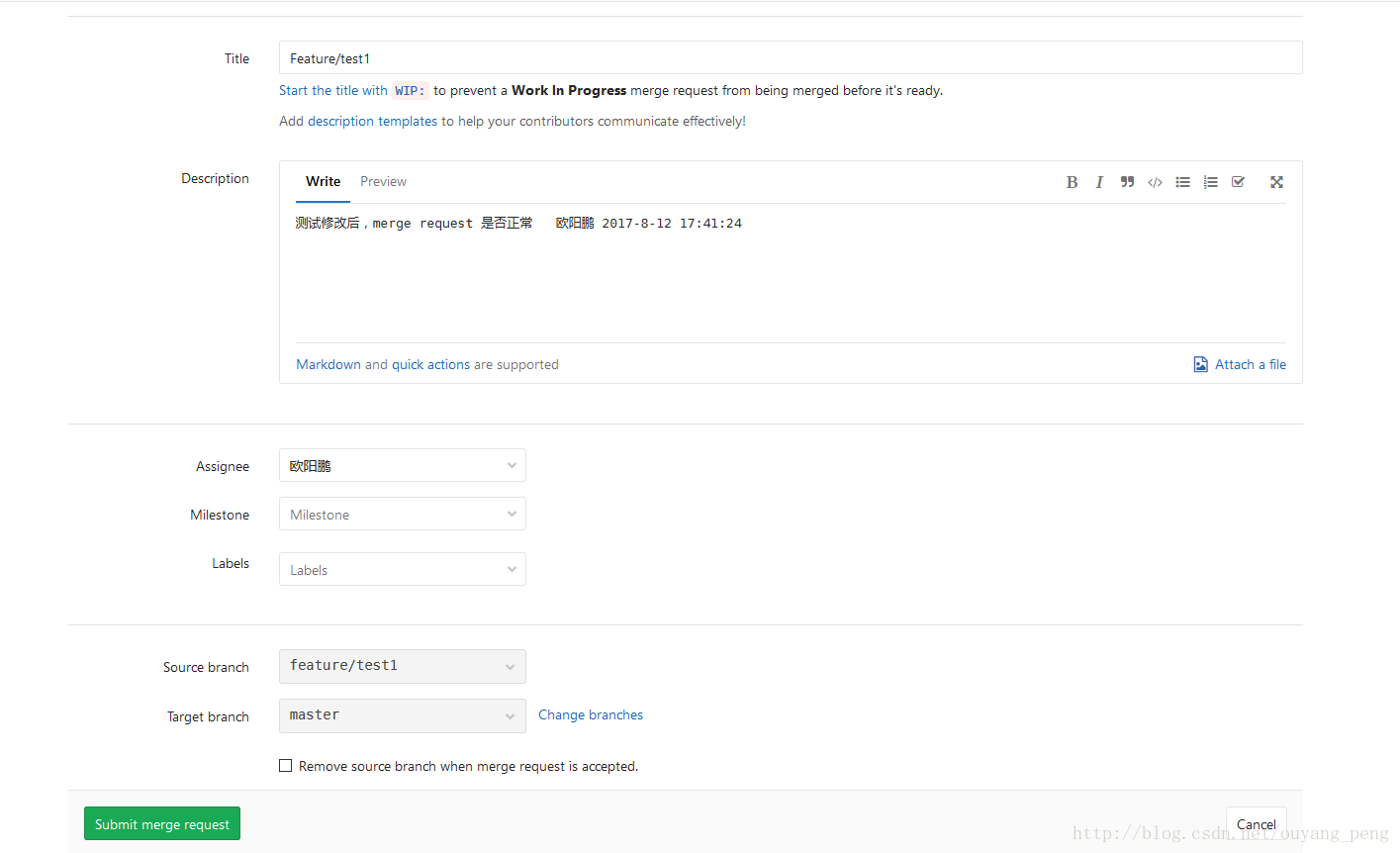Viewport: 1400px width, 853px height.
Task: Submit the merge request
Action: [x=162, y=823]
